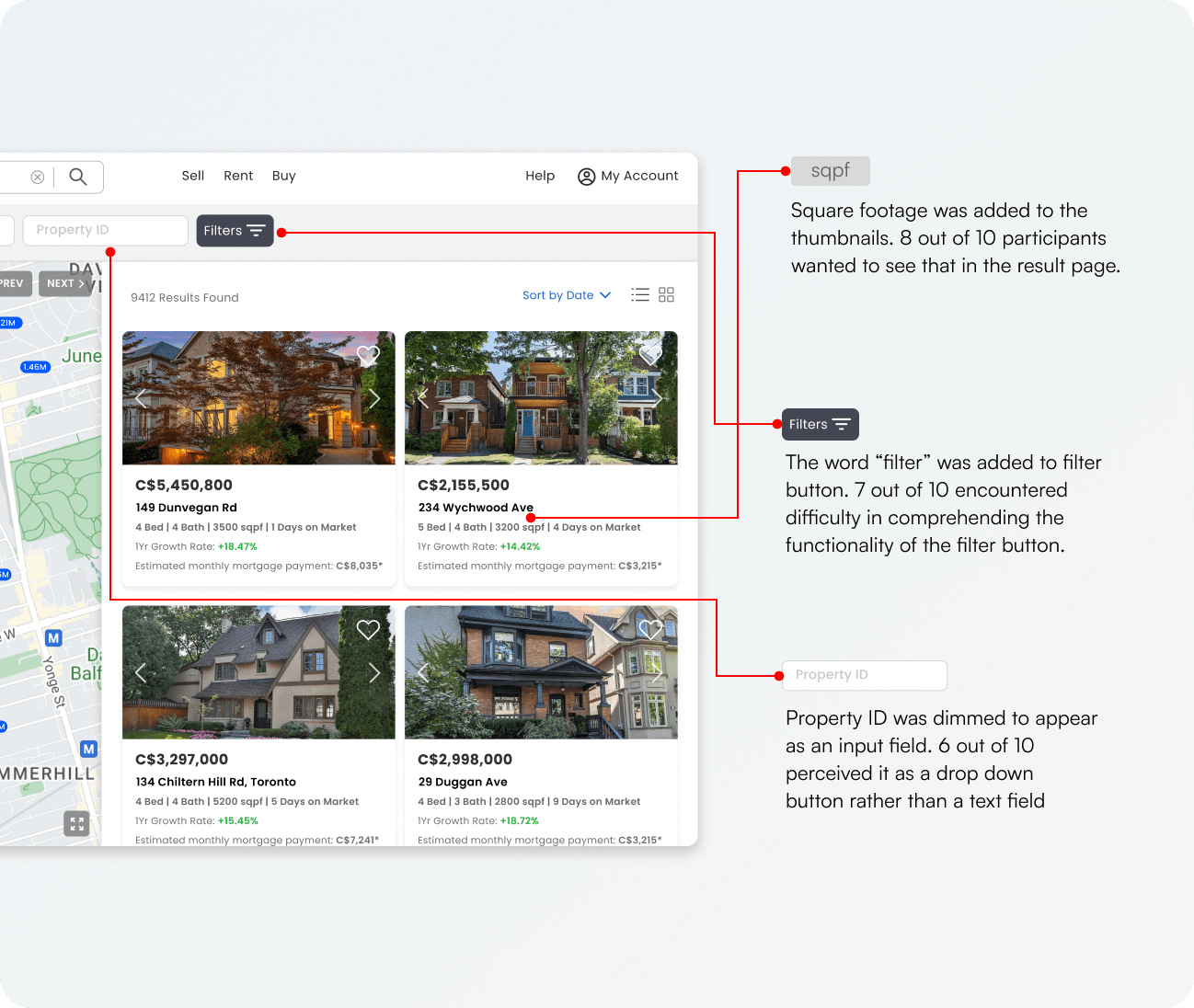Click the +18.47% growth rate value
Image resolution: width=1194 pixels, height=1008 pixels.
pos(237,546)
